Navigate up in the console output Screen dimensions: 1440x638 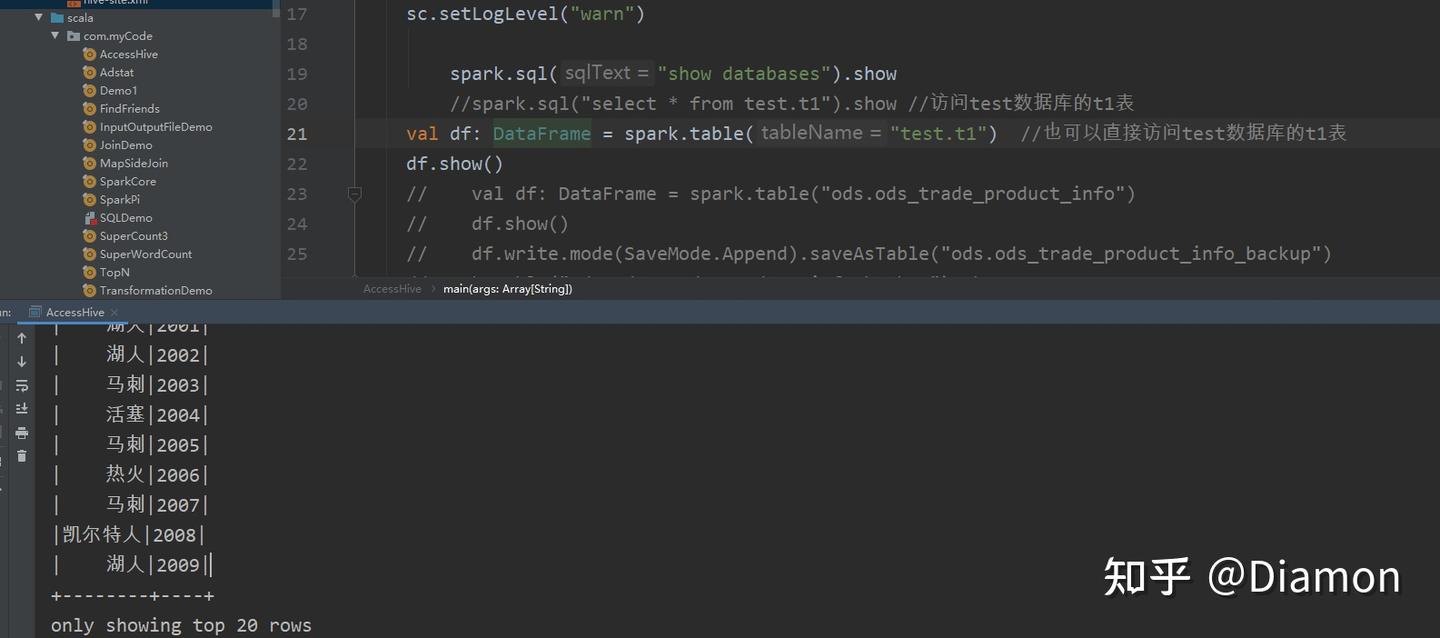click(x=21, y=337)
